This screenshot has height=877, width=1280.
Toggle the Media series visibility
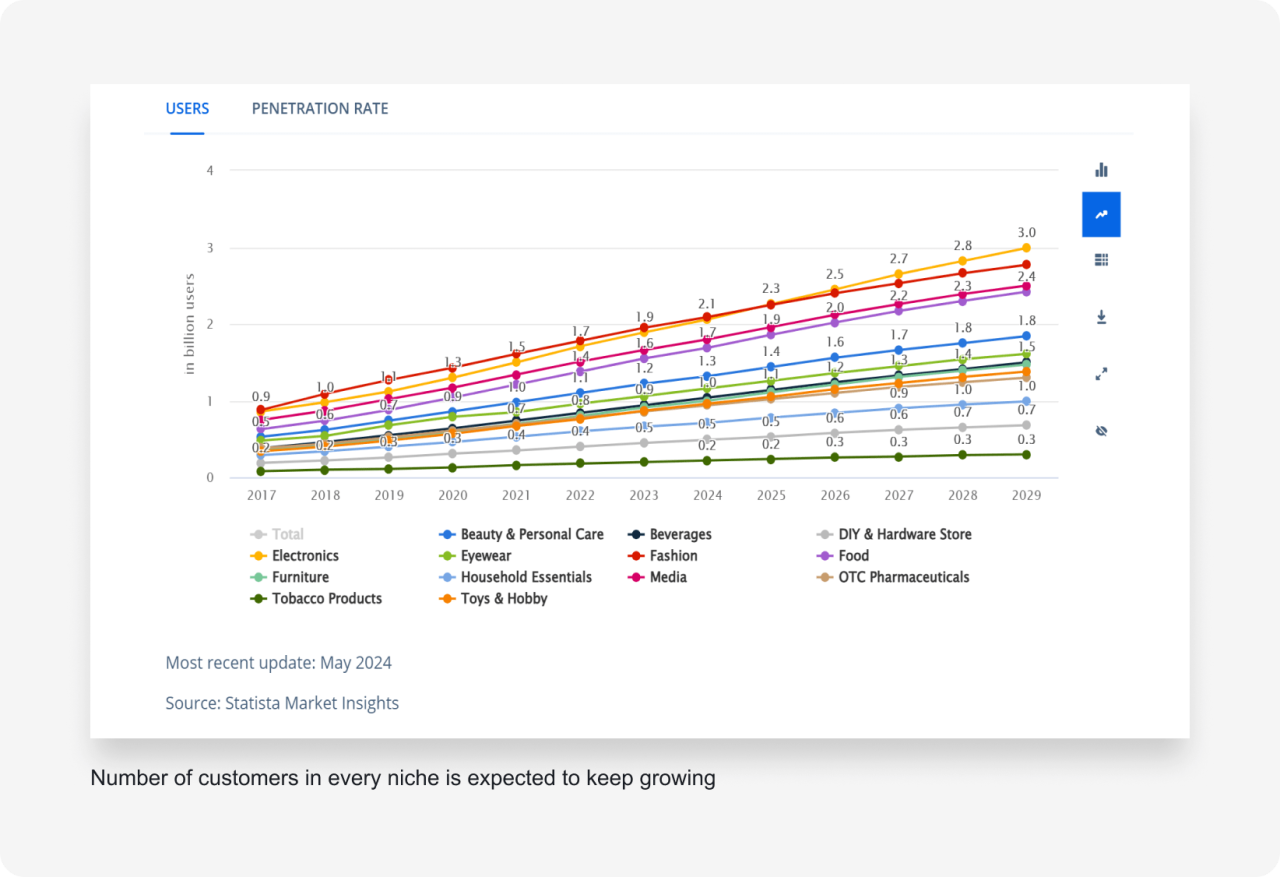[x=668, y=577]
